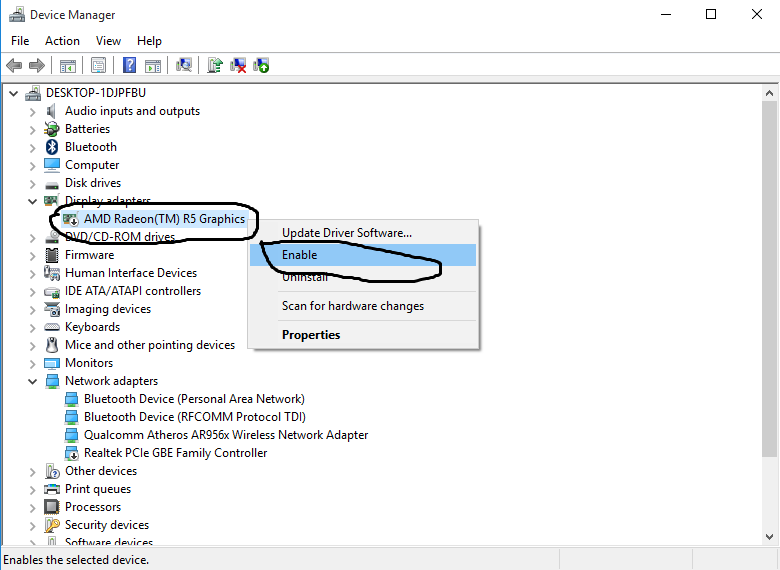The image size is (780, 570).
Task: Click the Forward arrow toolbar icon
Action: pyautogui.click(x=37, y=65)
